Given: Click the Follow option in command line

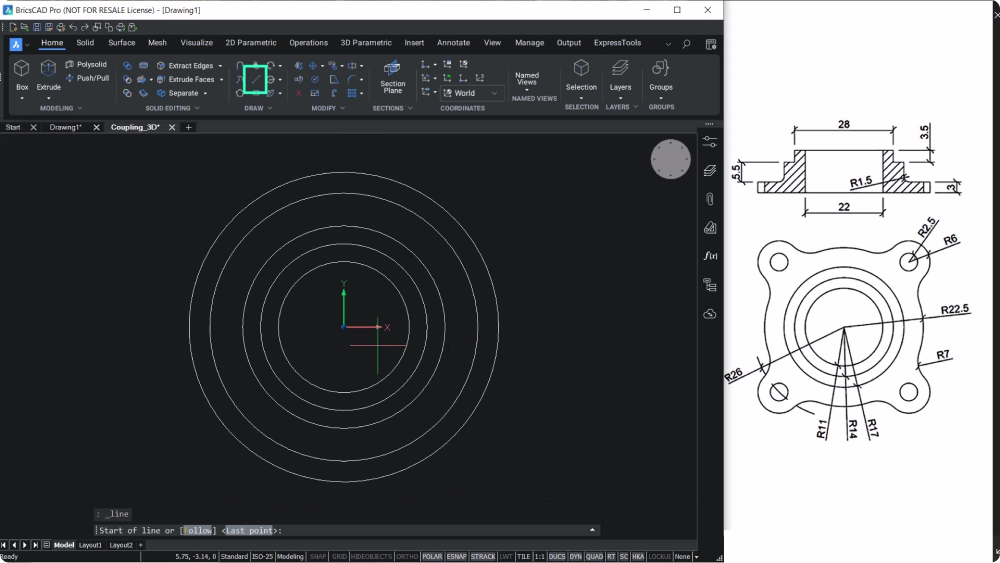Looking at the screenshot, I should tap(198, 530).
